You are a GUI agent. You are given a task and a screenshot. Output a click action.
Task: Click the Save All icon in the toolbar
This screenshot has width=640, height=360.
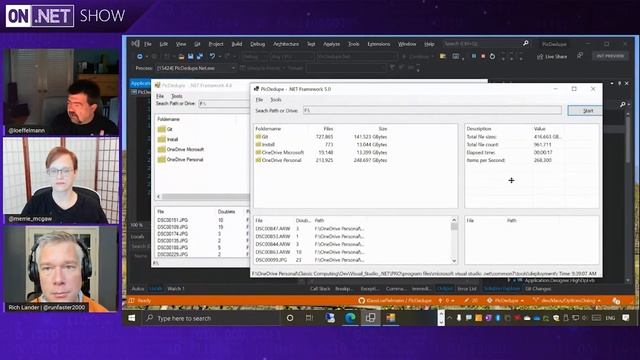coord(200,56)
